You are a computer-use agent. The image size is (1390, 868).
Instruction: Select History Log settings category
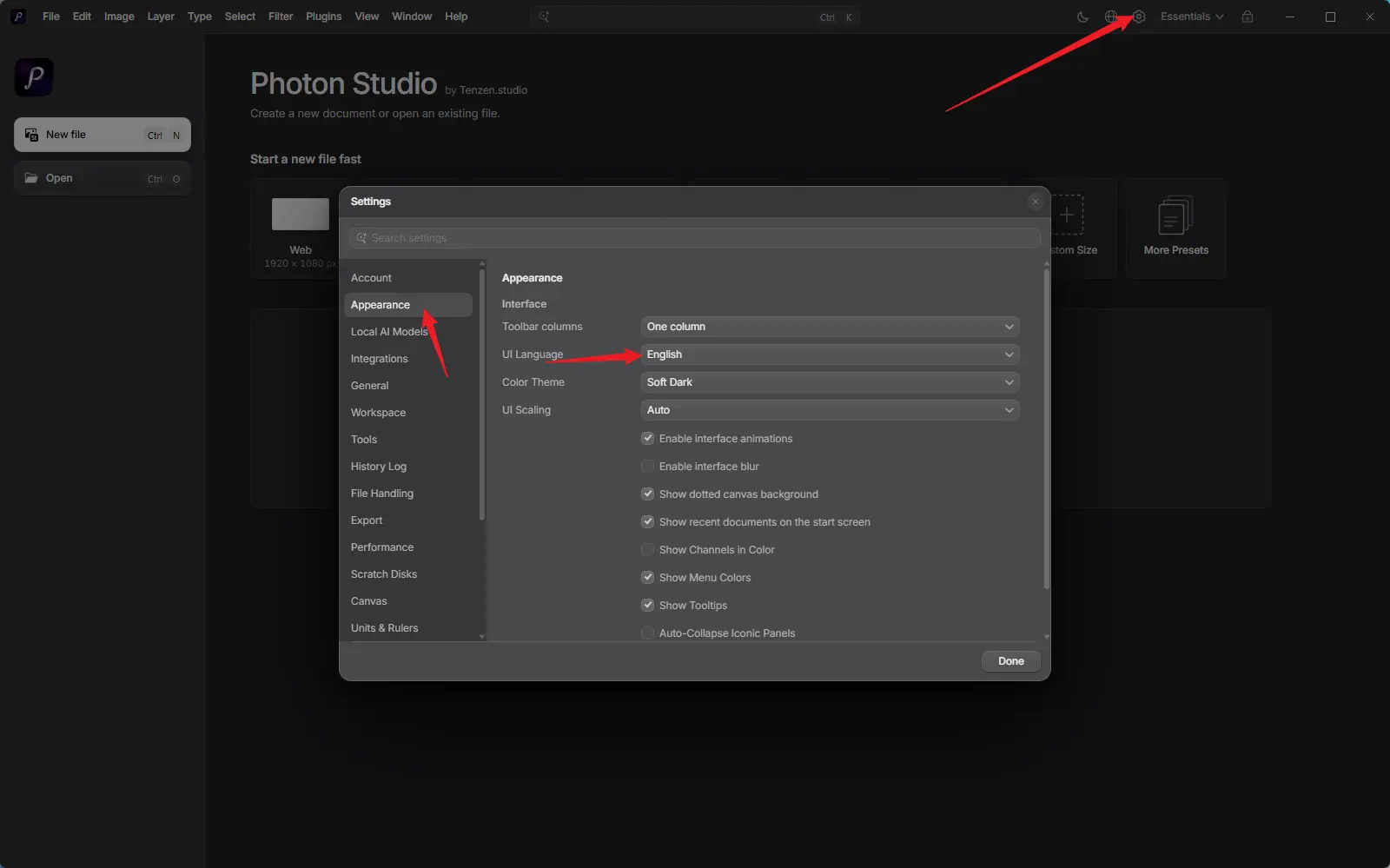click(408, 467)
